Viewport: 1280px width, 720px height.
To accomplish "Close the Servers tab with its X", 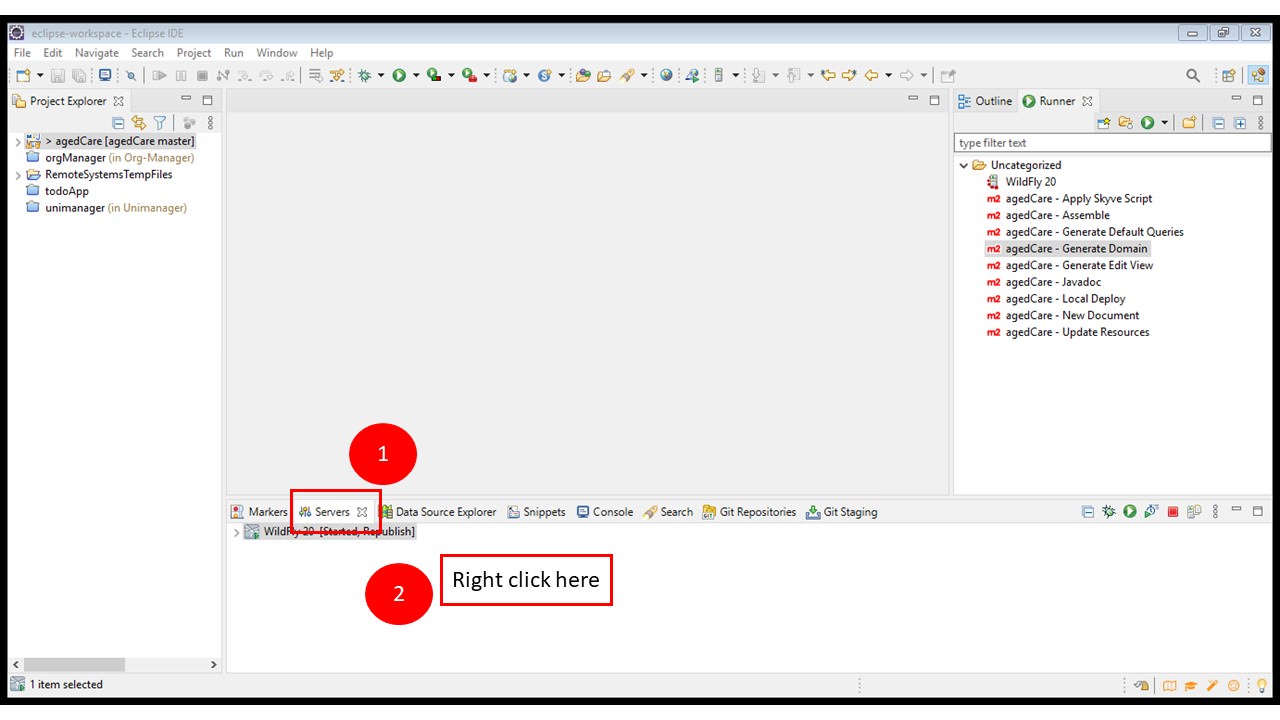I will (x=362, y=511).
